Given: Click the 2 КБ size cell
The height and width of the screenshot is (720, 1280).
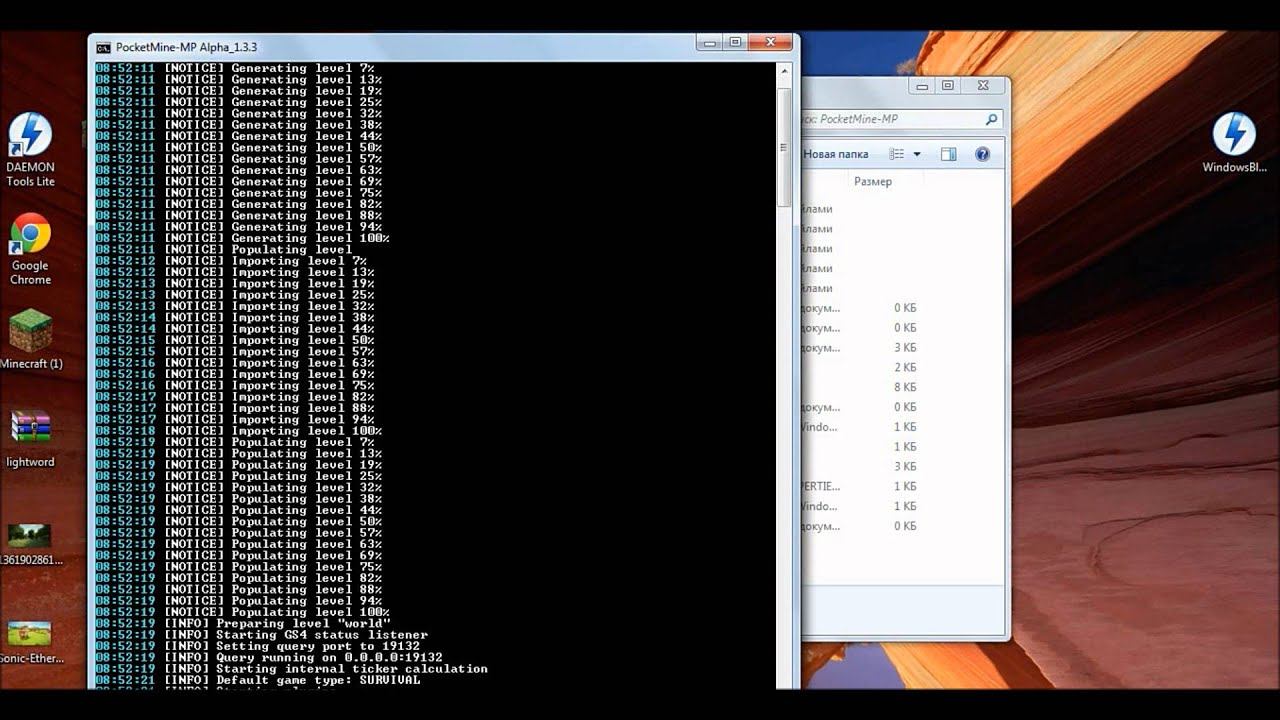Looking at the screenshot, I should coord(905,368).
